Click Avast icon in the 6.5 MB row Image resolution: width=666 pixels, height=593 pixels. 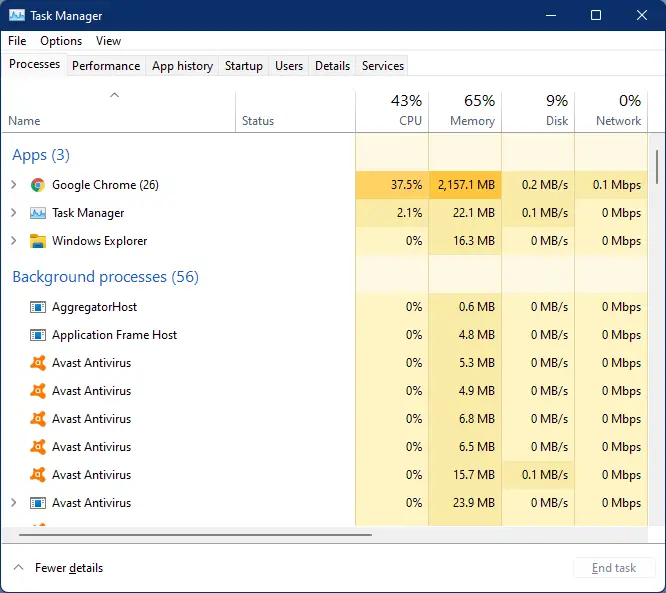[38, 447]
